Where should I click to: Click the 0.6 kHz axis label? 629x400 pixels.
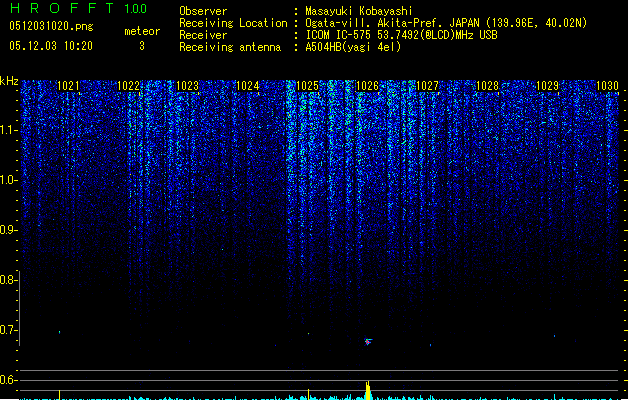pos(8,380)
